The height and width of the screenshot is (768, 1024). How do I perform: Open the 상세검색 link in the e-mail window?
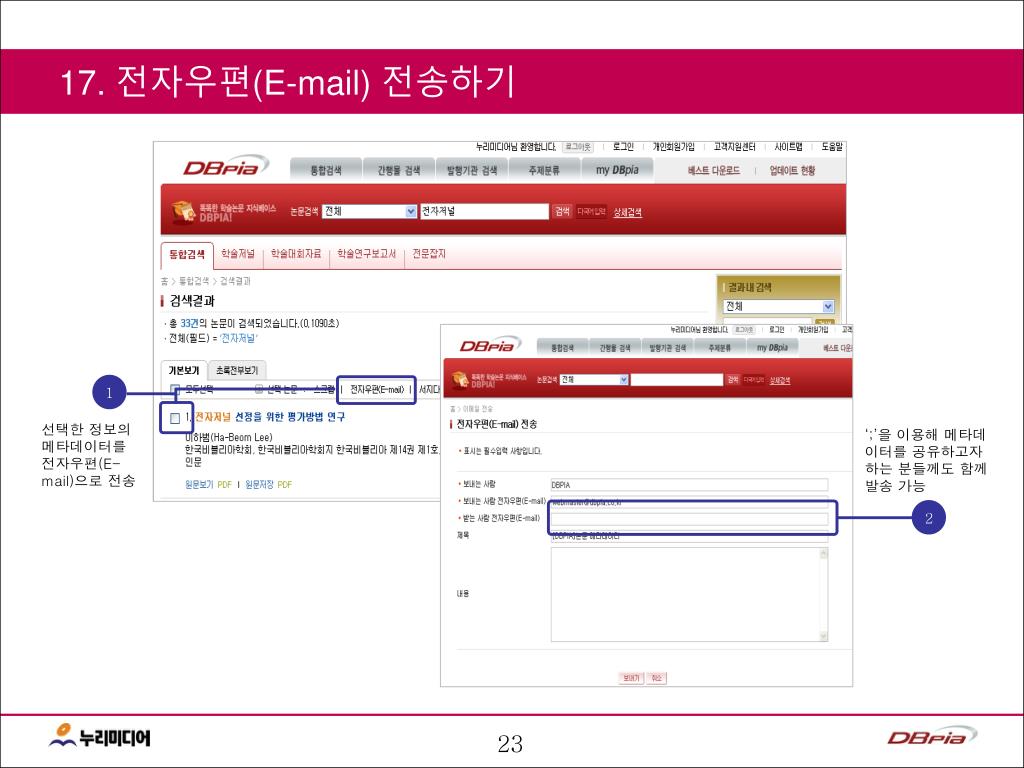[x=780, y=380]
